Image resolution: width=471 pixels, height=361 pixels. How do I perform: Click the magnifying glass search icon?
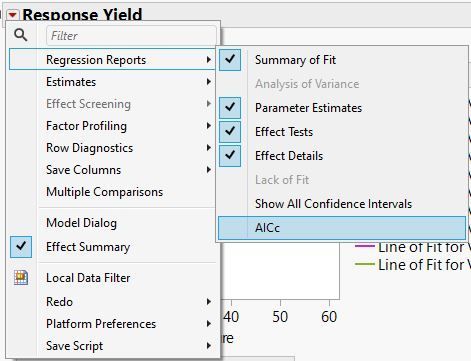coord(21,35)
